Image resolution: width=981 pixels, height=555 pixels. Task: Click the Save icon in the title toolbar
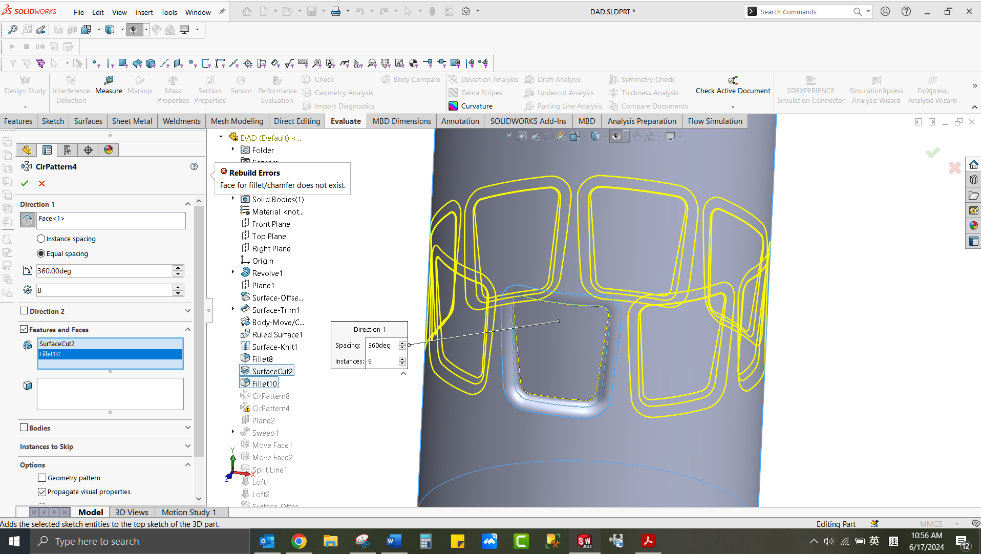(312, 11)
